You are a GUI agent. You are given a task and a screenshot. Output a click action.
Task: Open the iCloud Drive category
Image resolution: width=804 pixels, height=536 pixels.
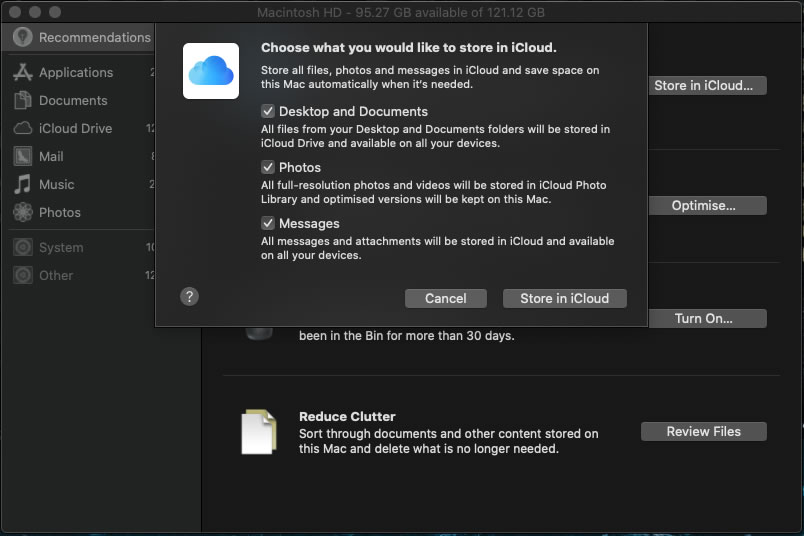pos(78,128)
